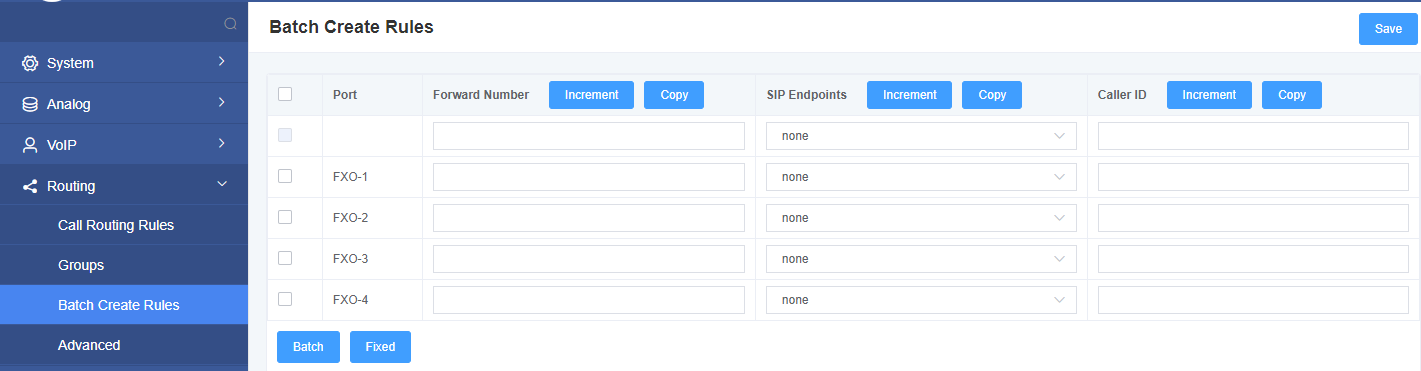Image resolution: width=1421 pixels, height=371 pixels.
Task: Focus Forward Number field for FXO-3
Action: tap(589, 259)
